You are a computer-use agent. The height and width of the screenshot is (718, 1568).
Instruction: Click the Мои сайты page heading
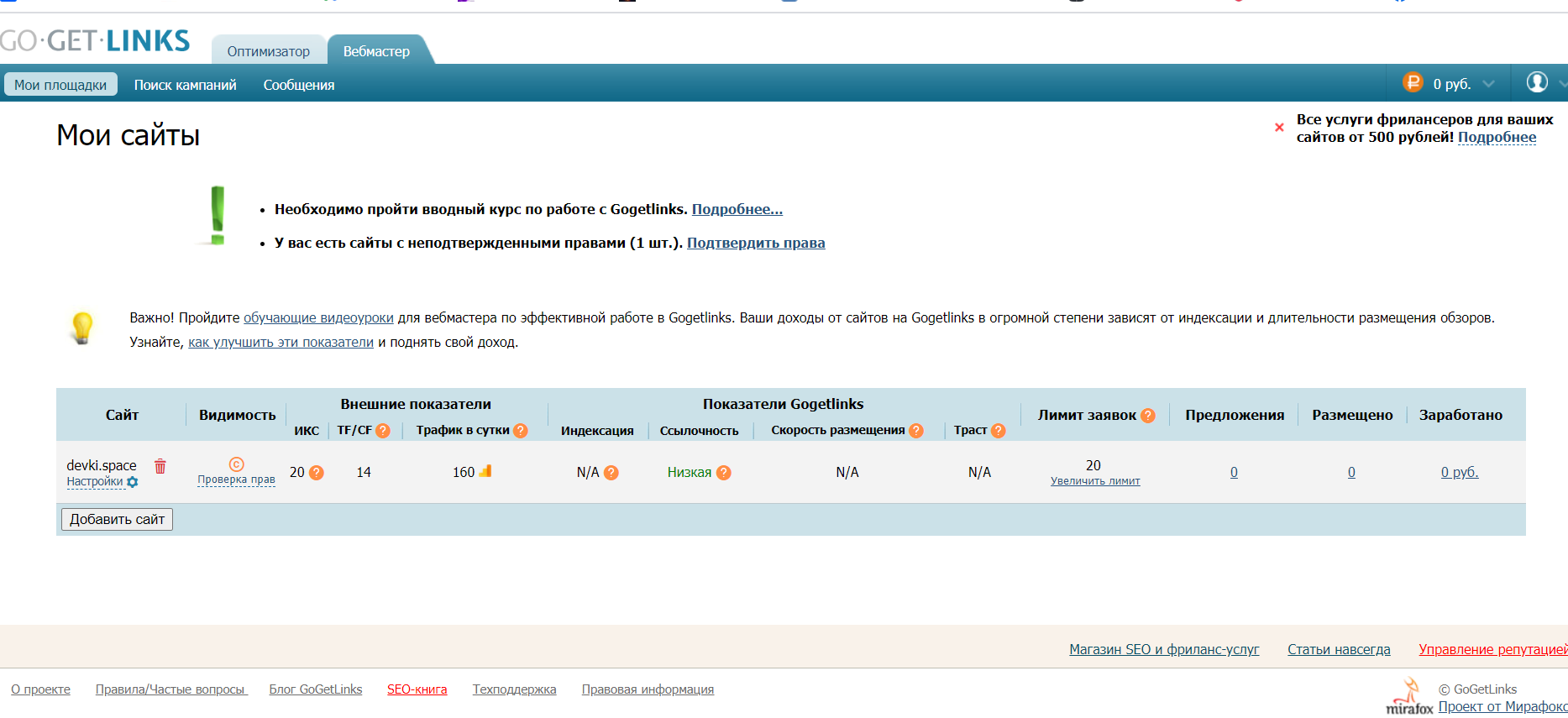point(128,135)
